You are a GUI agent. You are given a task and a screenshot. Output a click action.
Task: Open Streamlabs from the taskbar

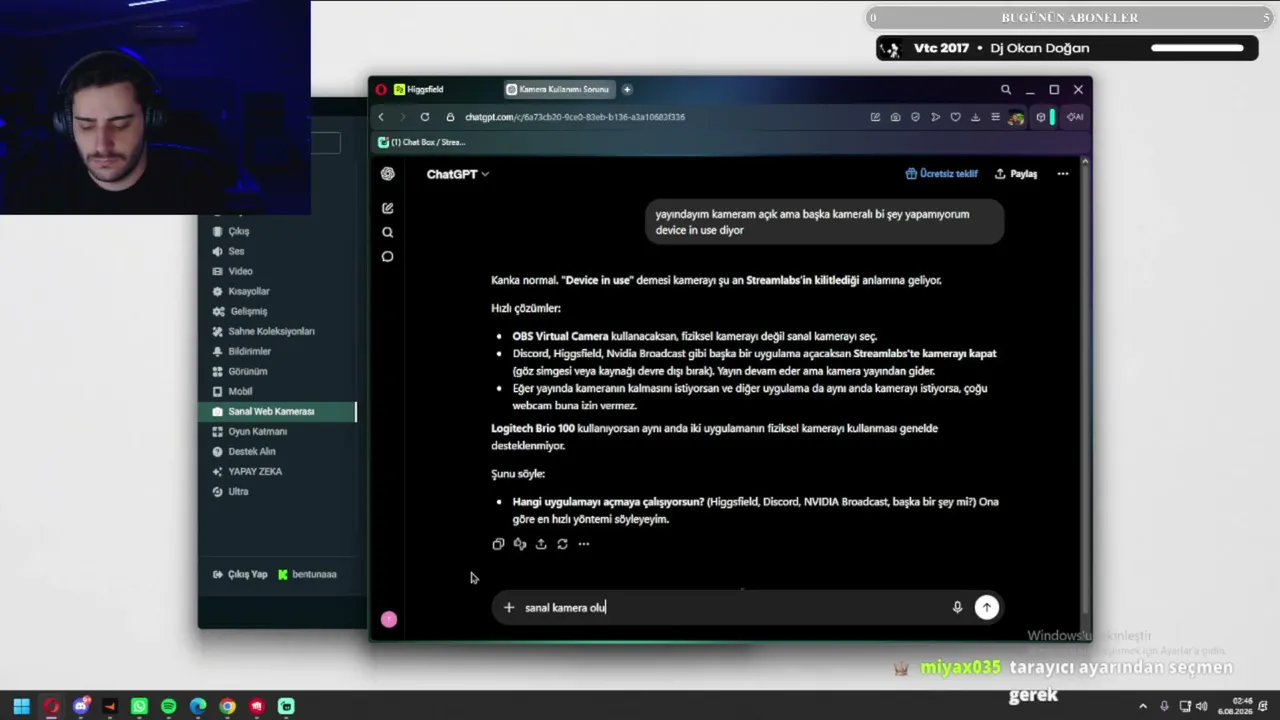coord(286,706)
